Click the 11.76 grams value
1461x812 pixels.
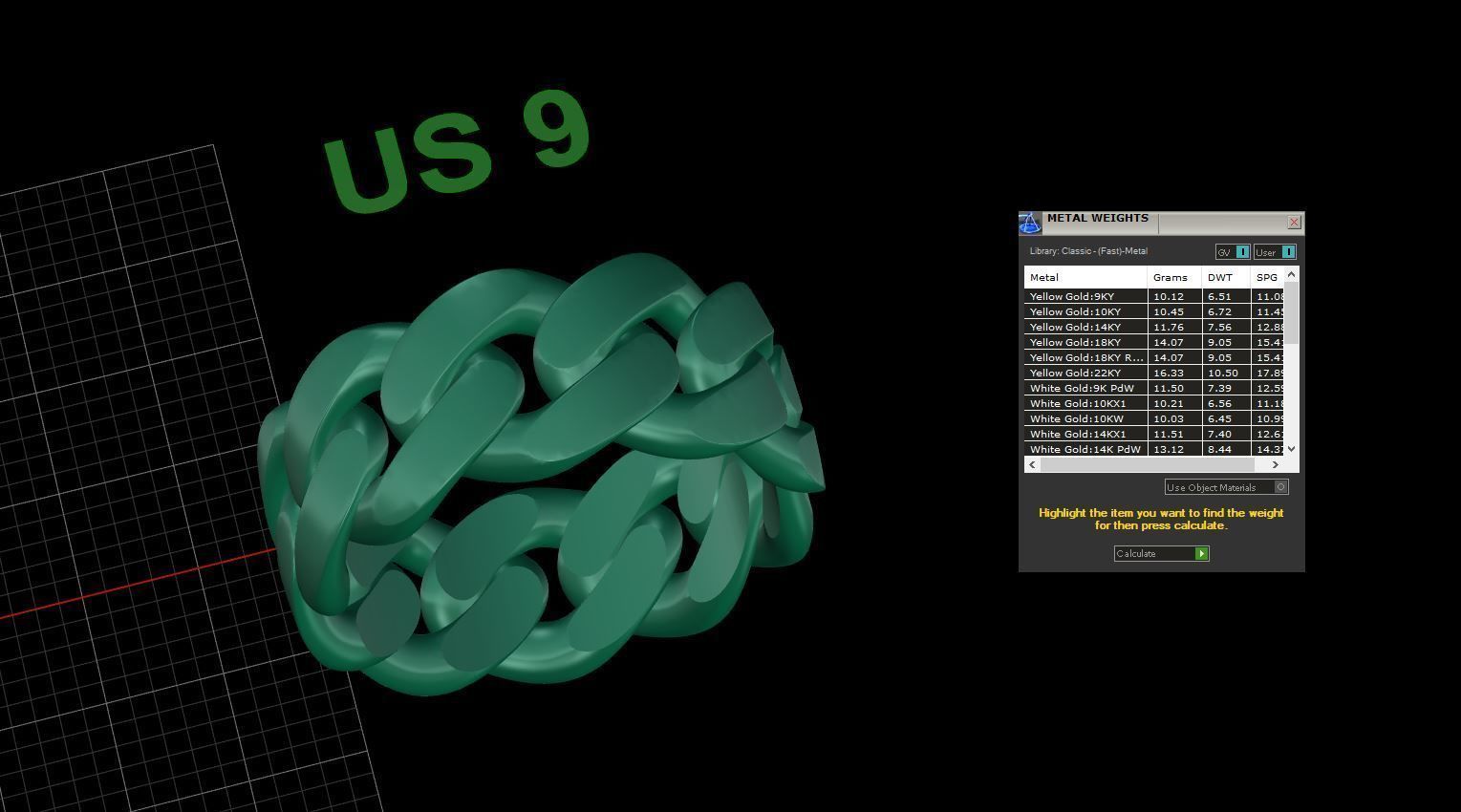coord(1168,327)
